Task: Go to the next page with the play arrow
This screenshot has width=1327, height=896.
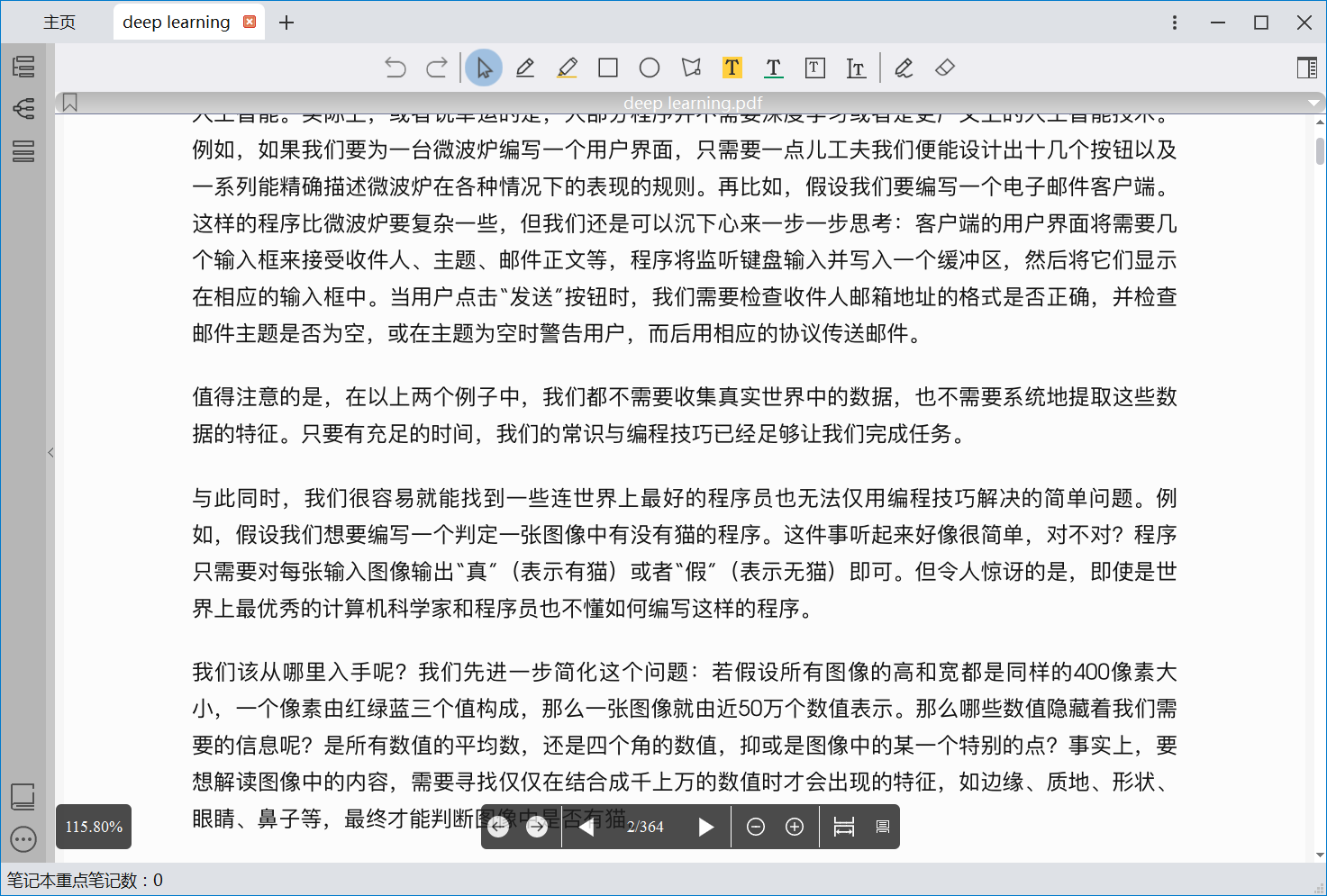Action: (706, 827)
